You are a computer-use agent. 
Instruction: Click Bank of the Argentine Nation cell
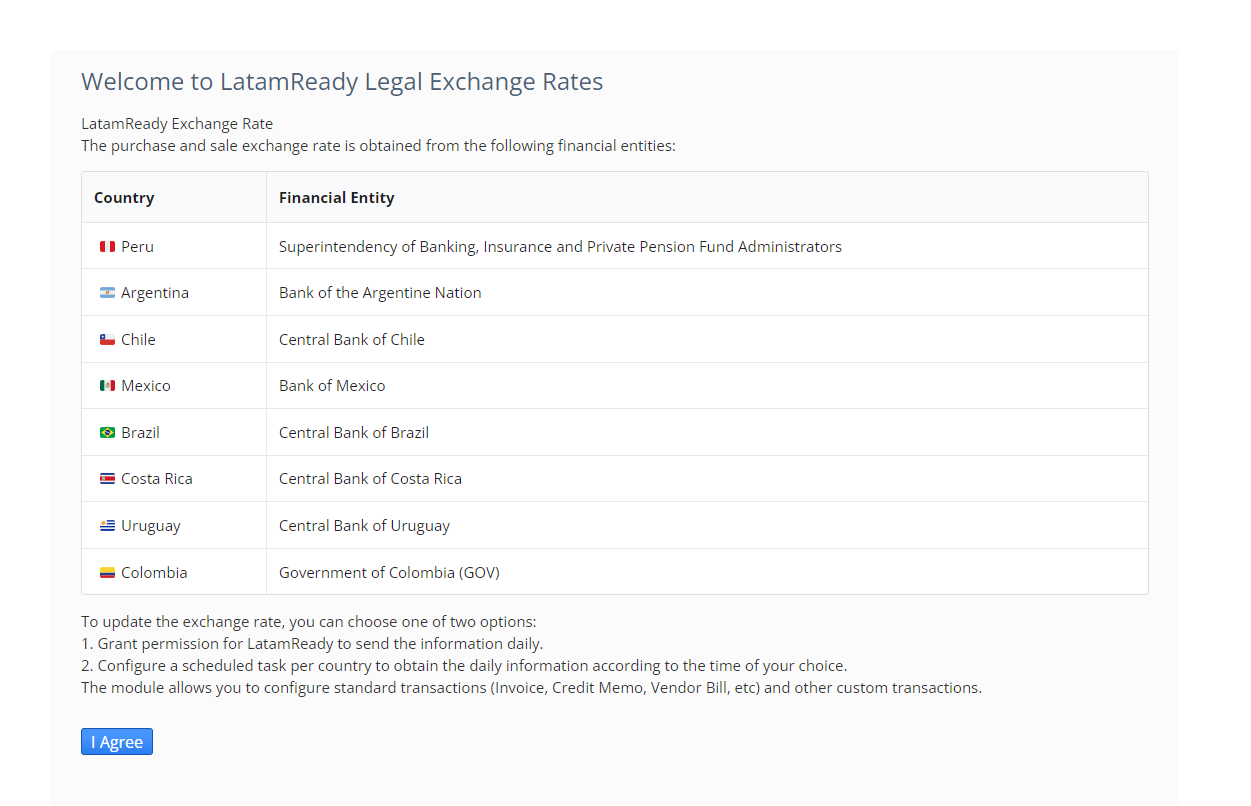click(707, 293)
